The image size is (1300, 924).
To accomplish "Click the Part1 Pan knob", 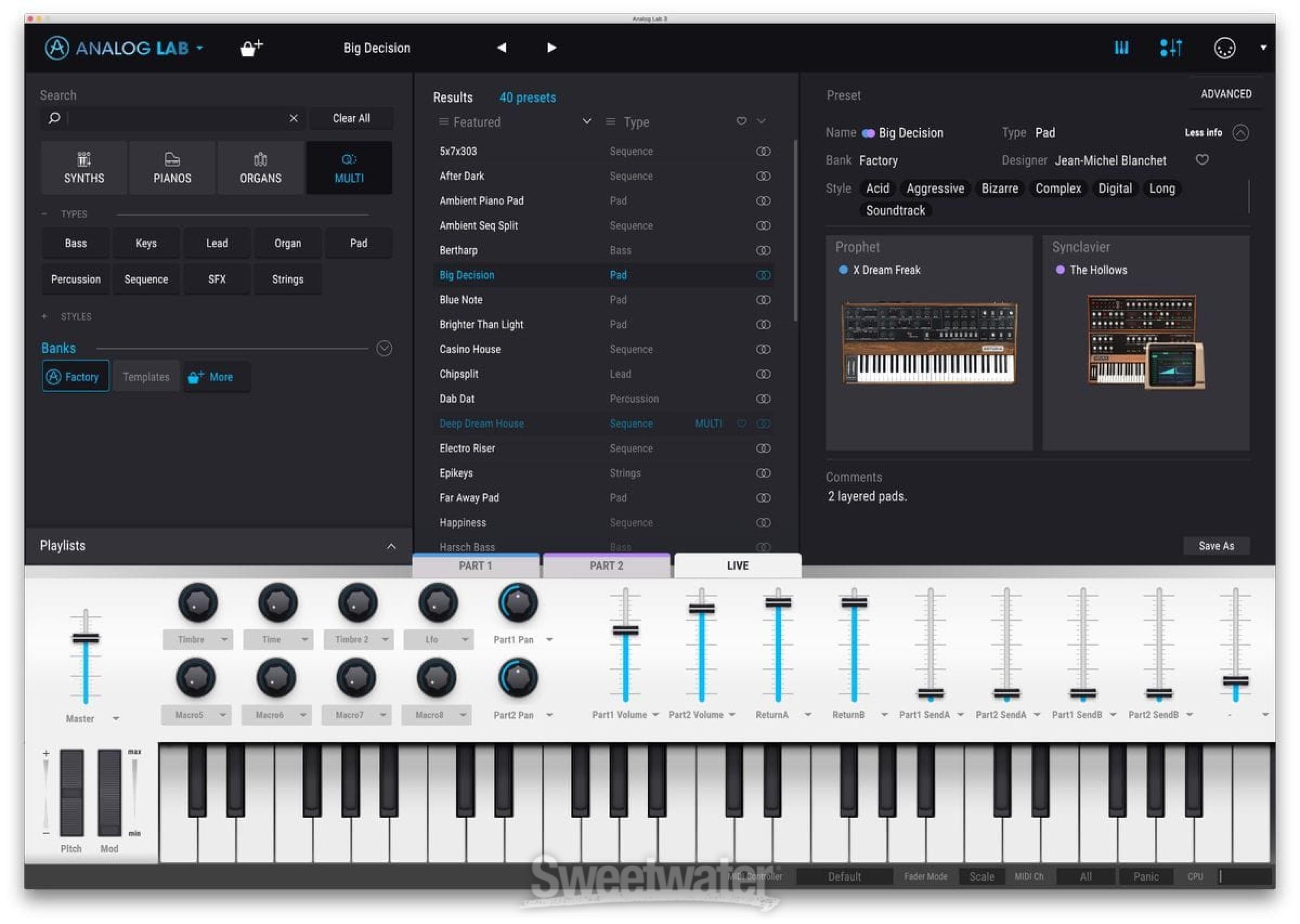I will [x=518, y=602].
